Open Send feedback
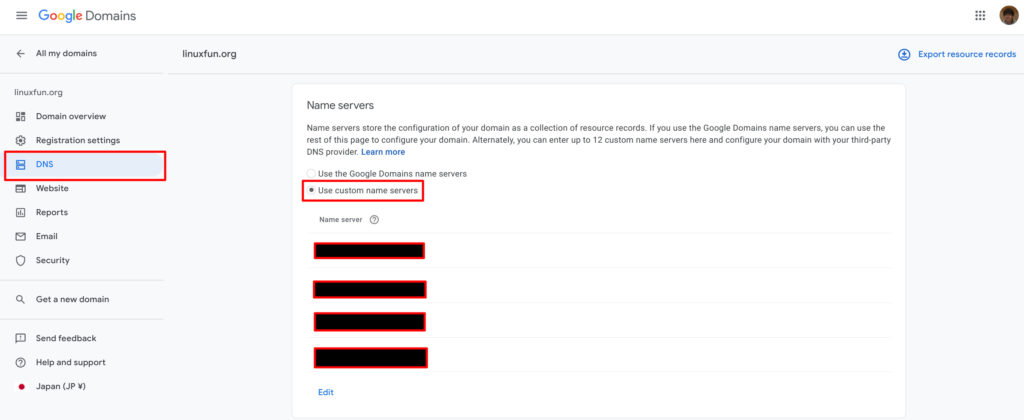The image size is (1024, 420). click(66, 338)
